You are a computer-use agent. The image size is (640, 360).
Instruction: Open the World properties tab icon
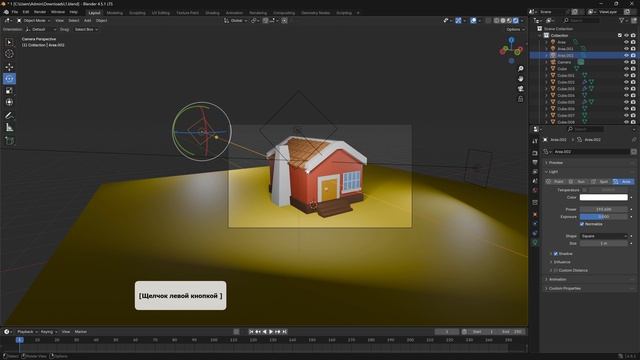tap(535, 190)
